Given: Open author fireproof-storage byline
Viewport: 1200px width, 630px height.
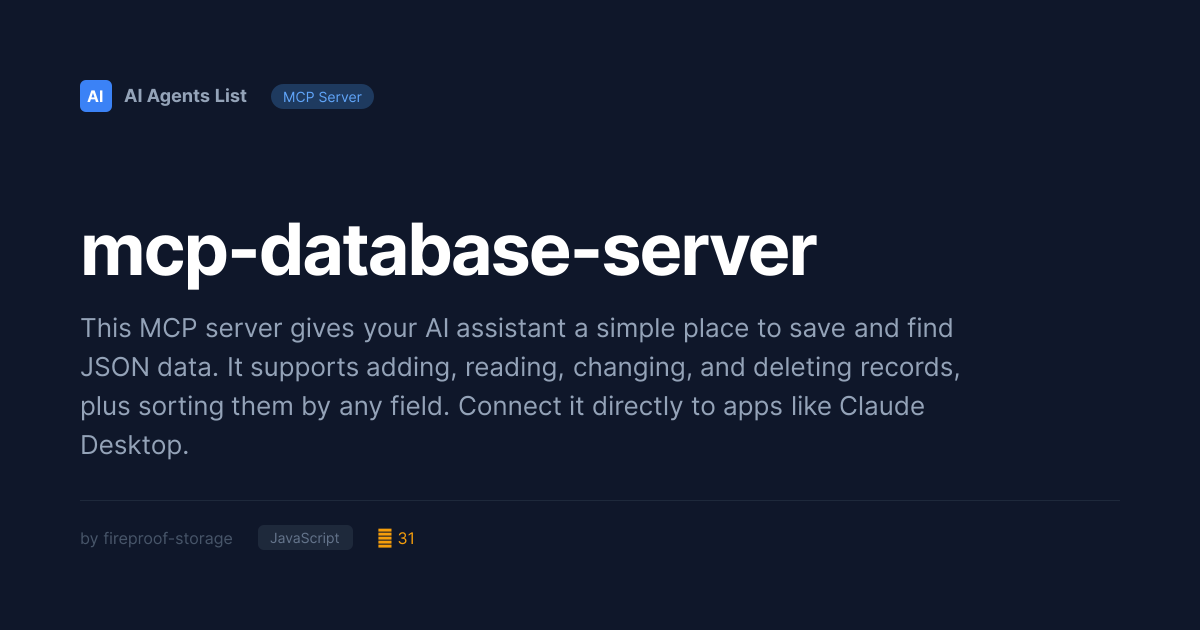Looking at the screenshot, I should coord(156,538).
